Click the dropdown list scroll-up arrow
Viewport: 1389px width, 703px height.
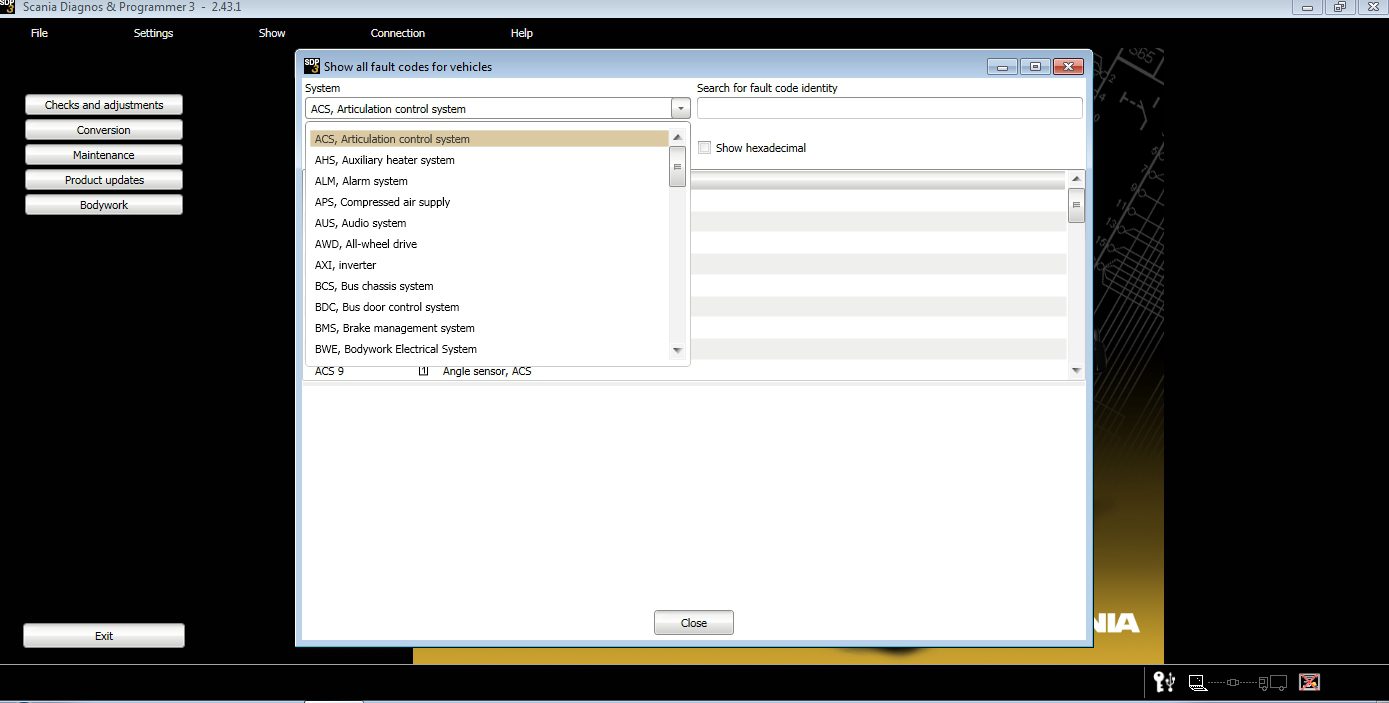click(677, 138)
